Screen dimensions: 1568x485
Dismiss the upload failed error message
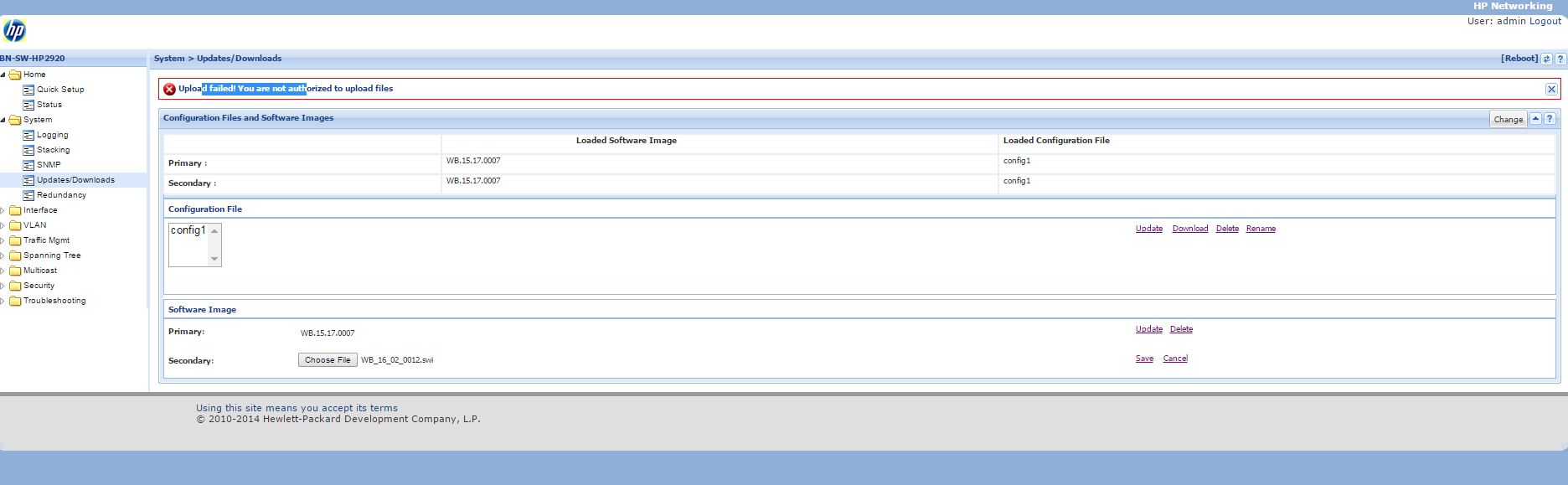coord(1551,89)
